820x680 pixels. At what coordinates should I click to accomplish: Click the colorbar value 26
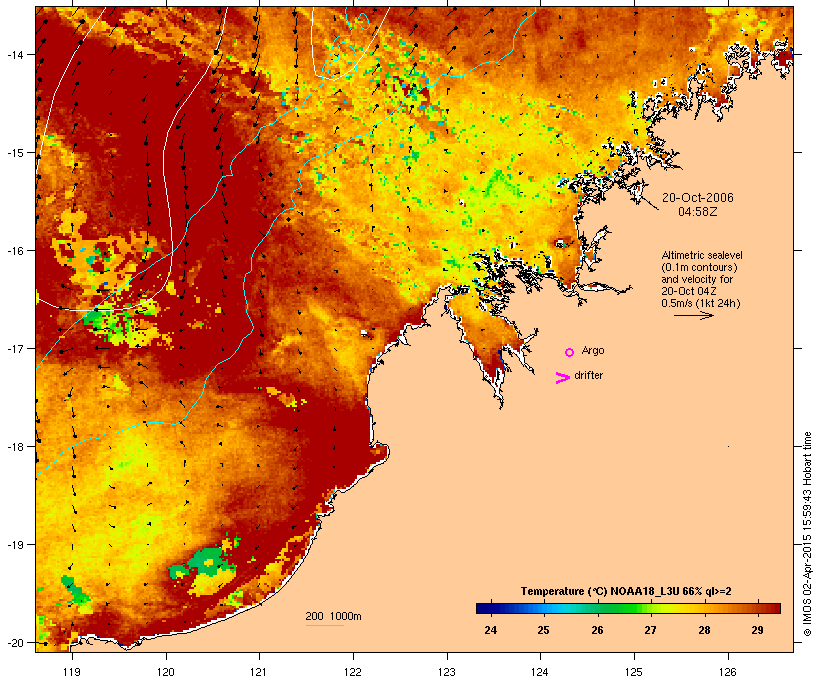597,630
